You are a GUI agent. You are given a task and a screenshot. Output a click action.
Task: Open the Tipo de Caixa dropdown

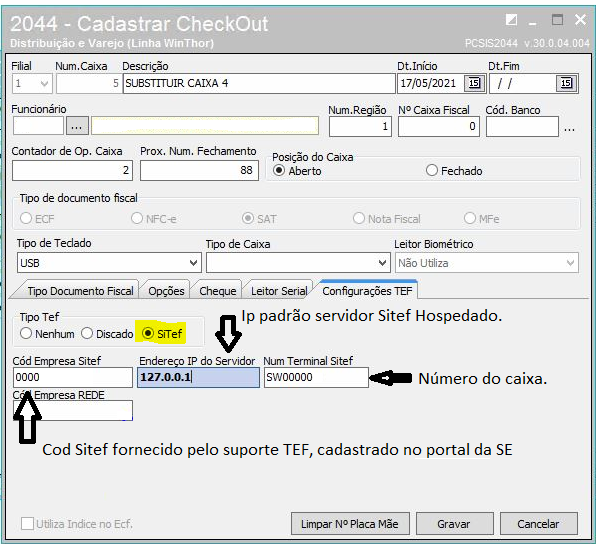(382, 263)
